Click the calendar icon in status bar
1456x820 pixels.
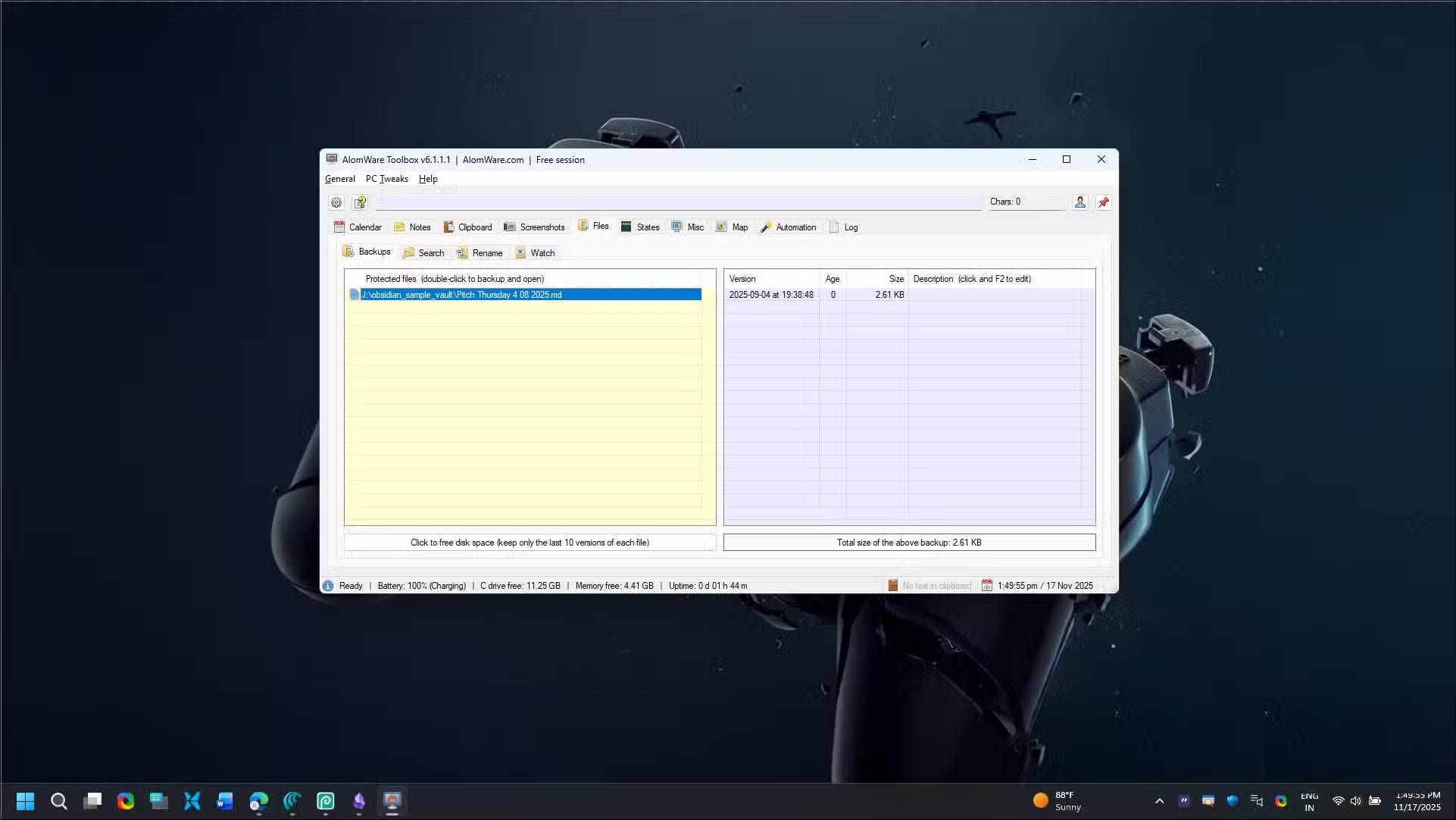point(986,586)
